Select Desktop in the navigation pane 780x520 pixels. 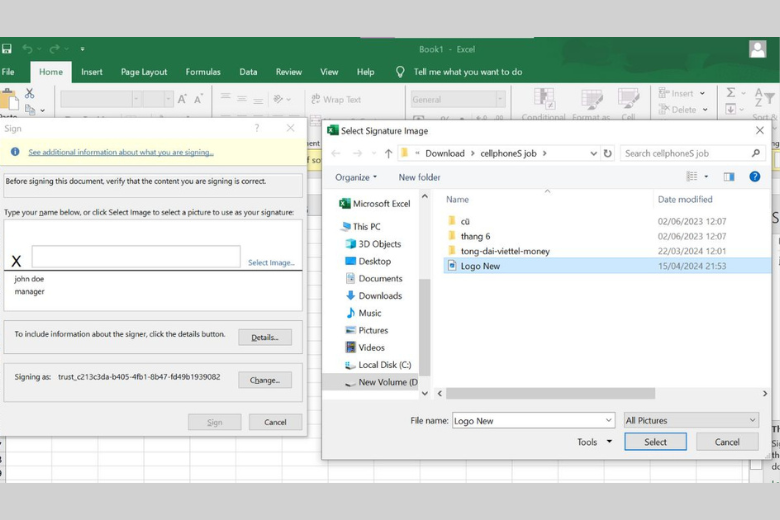coord(368,261)
